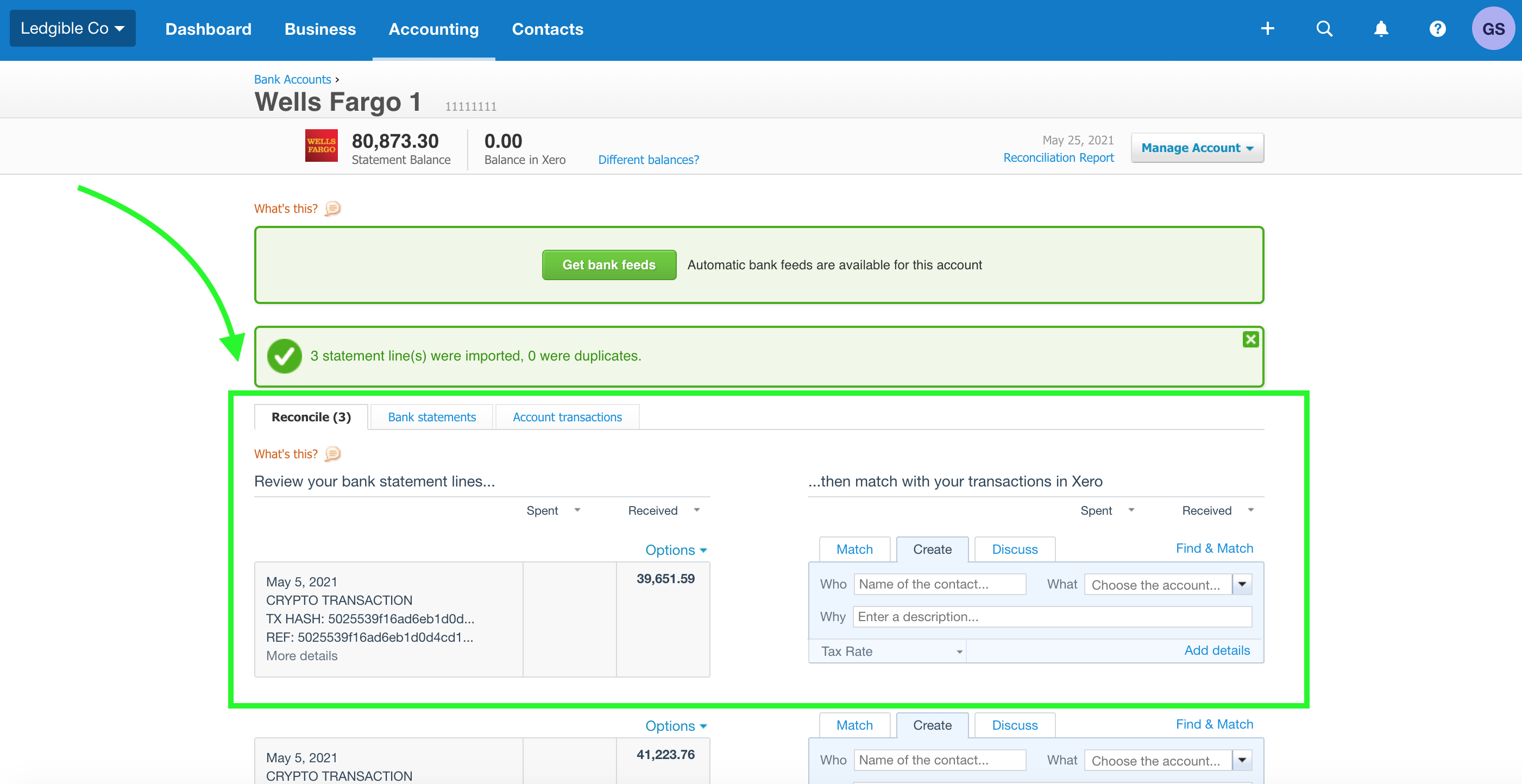This screenshot has height=784, width=1522.
Task: Follow the Bank Accounts breadcrumb link
Action: 292,79
